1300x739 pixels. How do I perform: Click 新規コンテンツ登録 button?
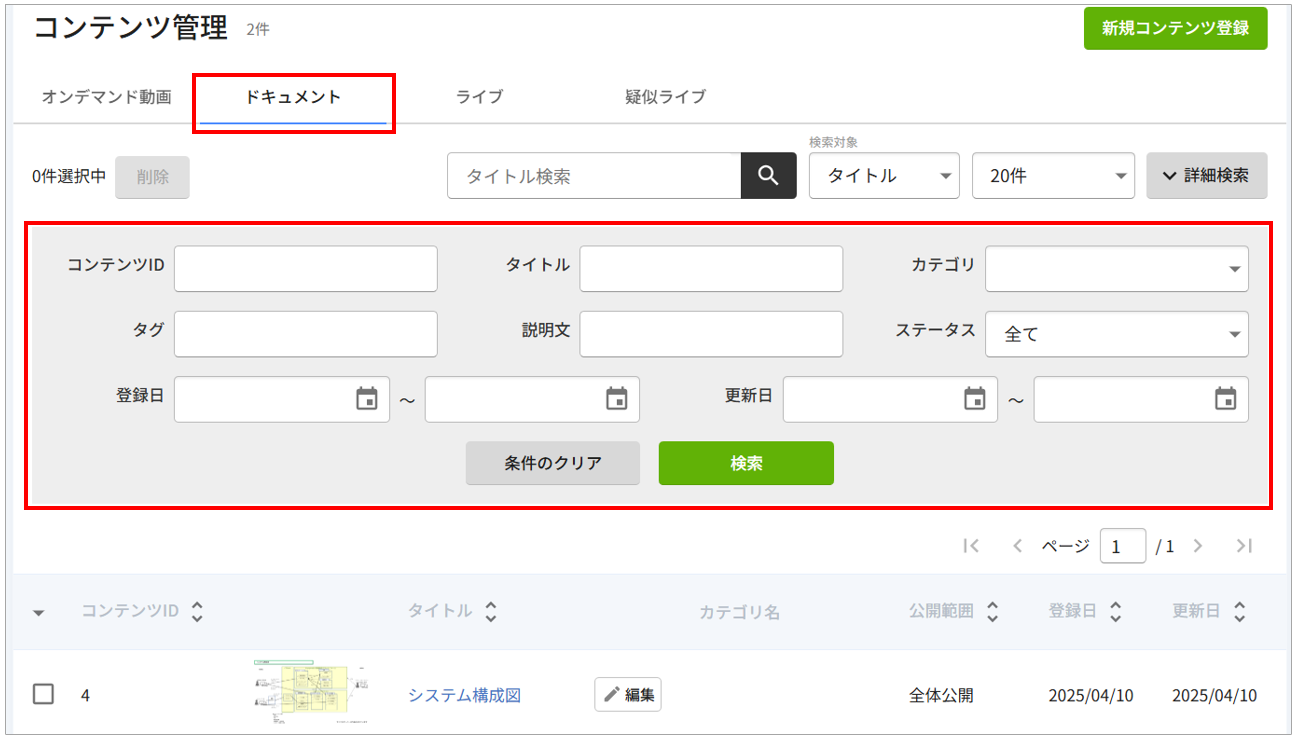pos(1176,29)
